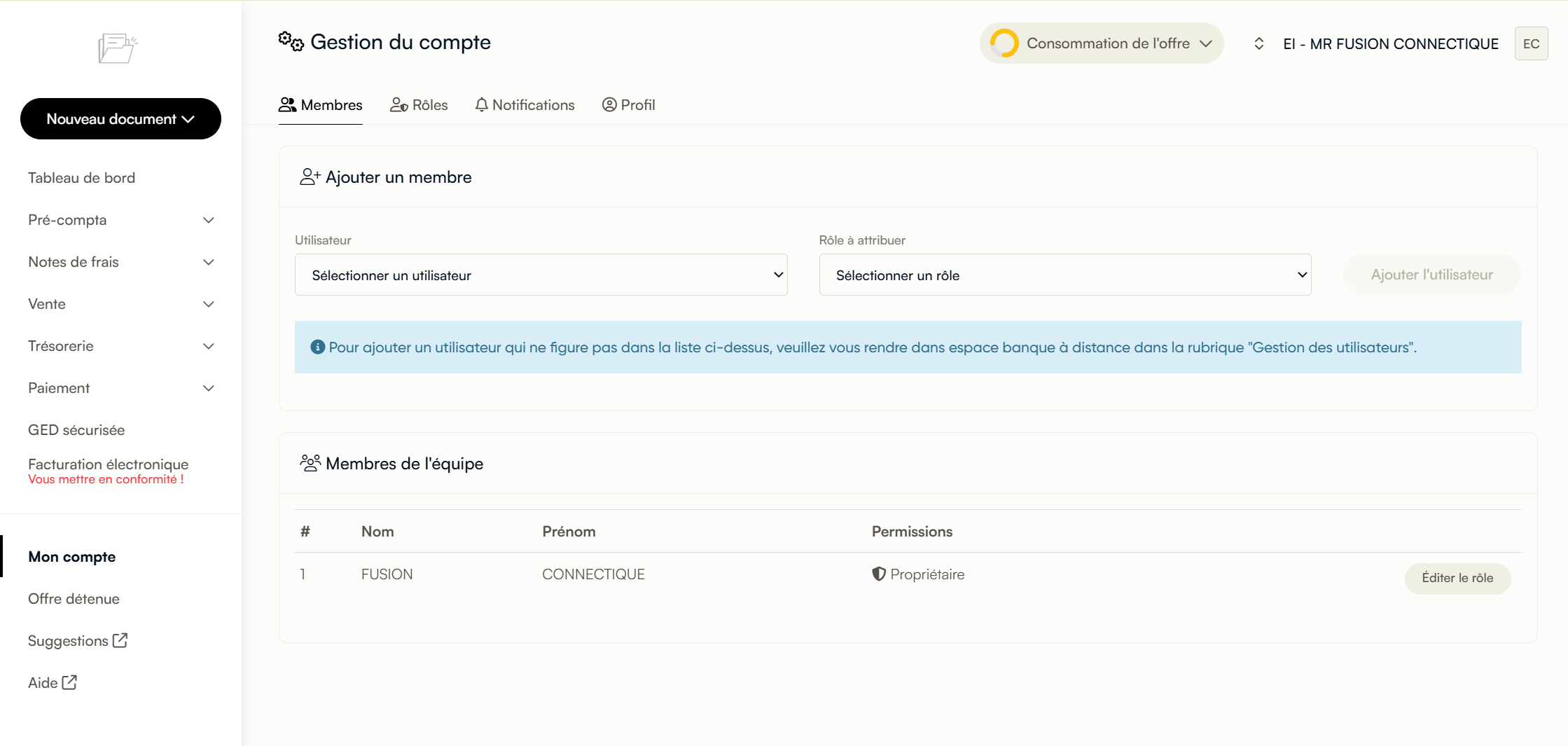Click the gears icon beside Gestion du compte

click(291, 41)
